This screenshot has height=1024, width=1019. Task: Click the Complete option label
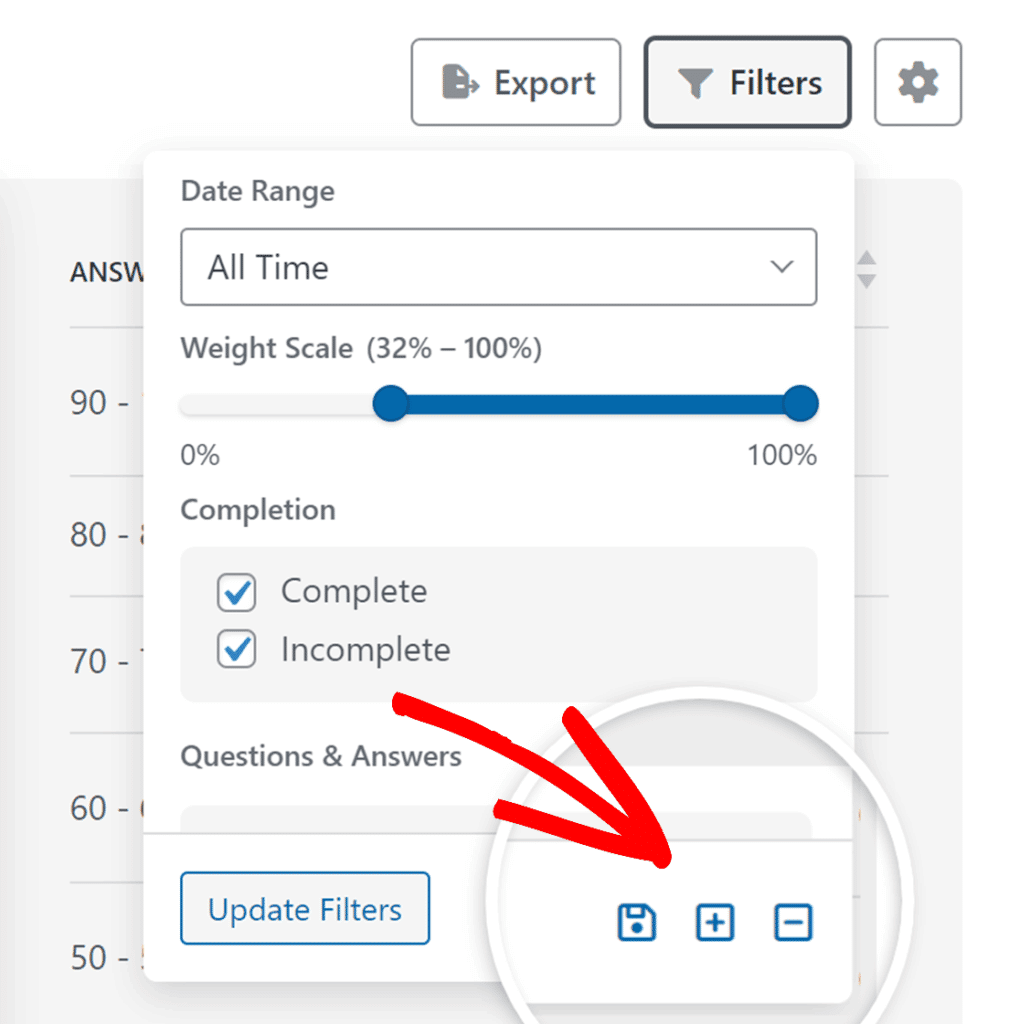pyautogui.click(x=354, y=591)
